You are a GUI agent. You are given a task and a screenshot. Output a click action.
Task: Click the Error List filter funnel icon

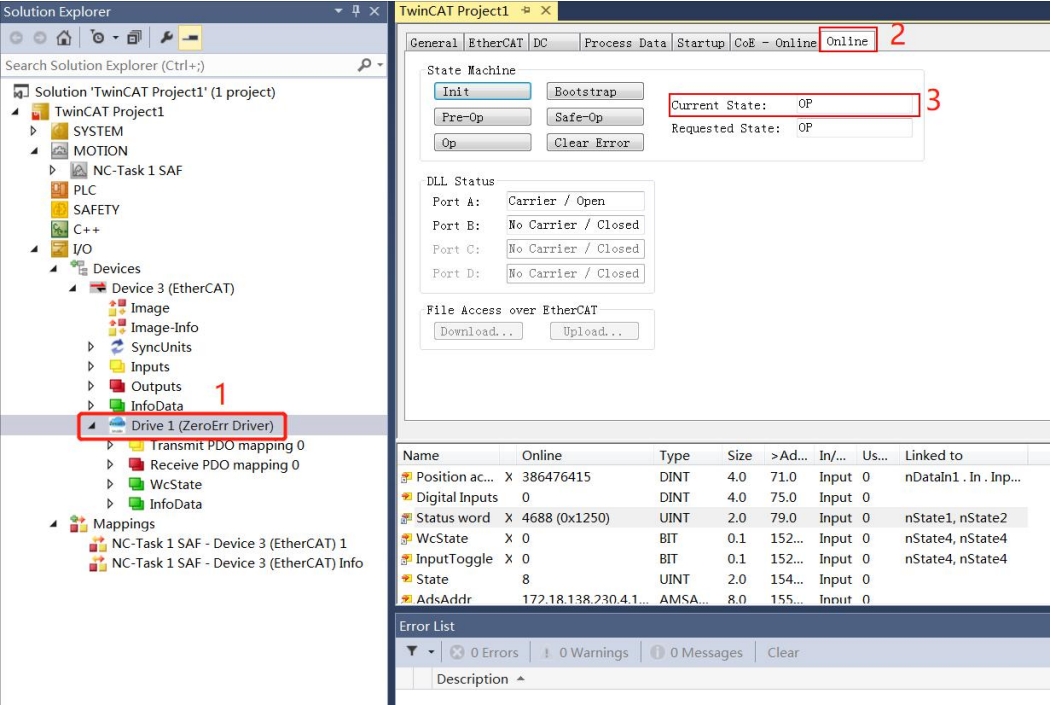click(411, 652)
